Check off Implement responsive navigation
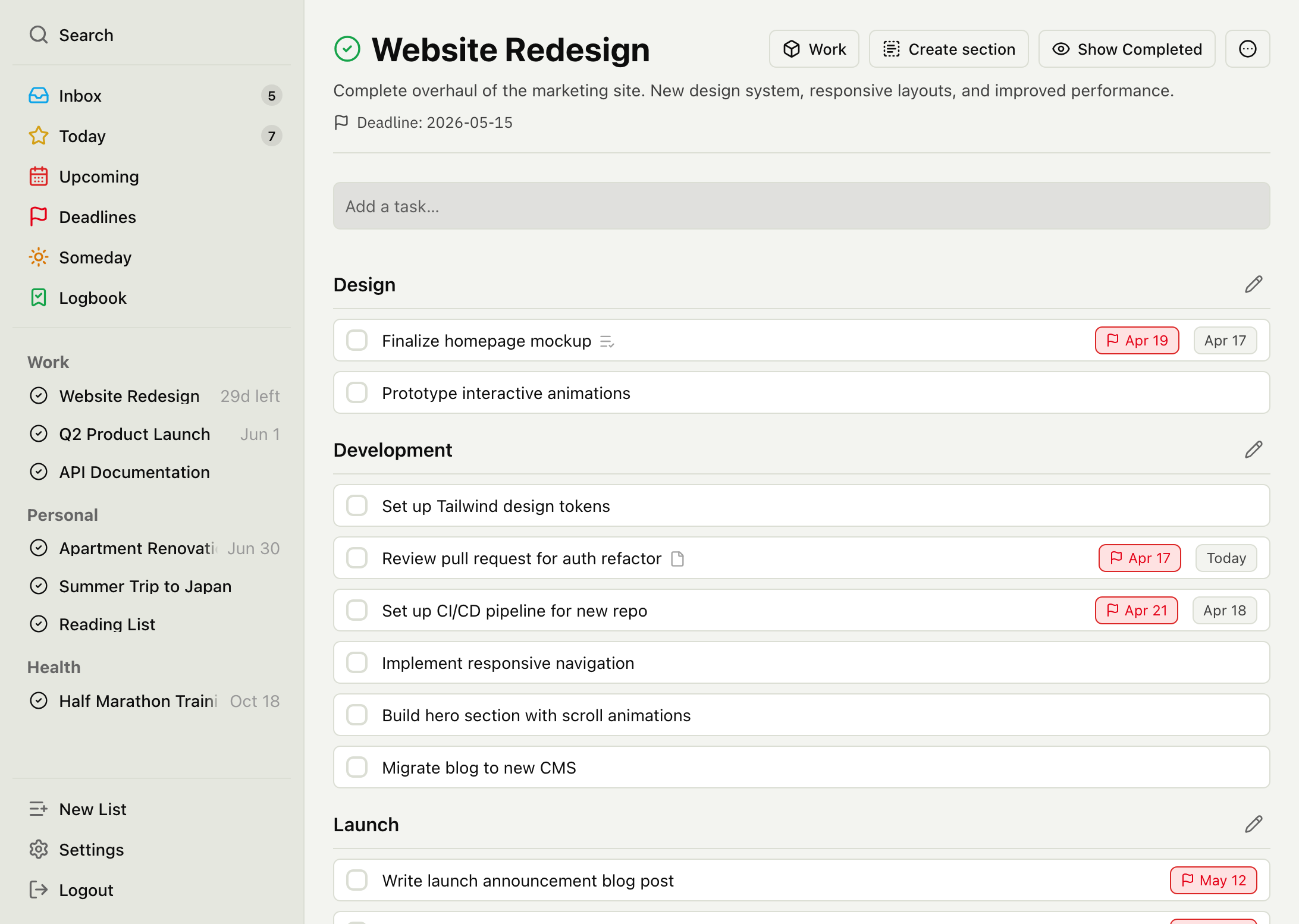 (x=357, y=663)
